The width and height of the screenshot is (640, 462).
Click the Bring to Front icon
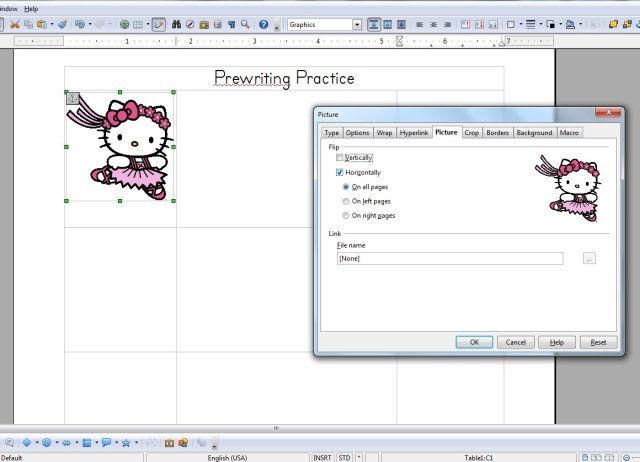(613, 24)
